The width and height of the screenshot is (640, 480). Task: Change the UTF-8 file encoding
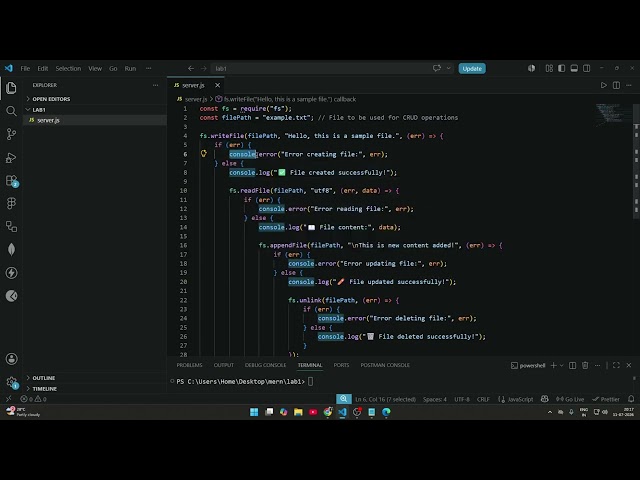pyautogui.click(x=462, y=399)
